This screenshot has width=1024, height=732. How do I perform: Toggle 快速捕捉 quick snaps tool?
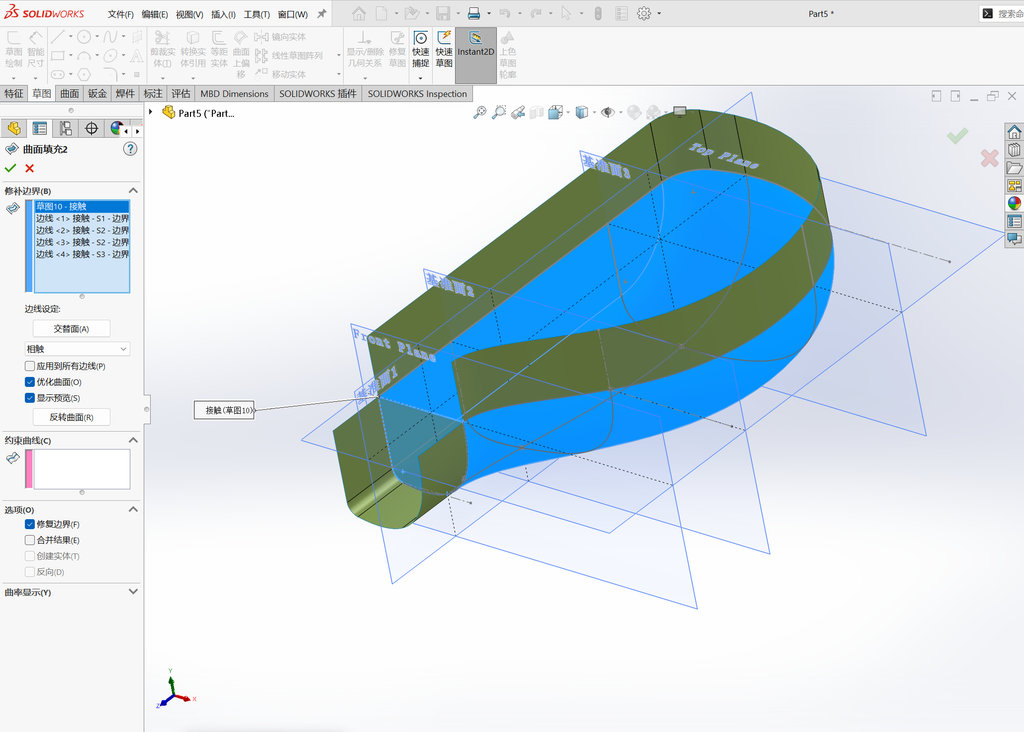[x=421, y=49]
